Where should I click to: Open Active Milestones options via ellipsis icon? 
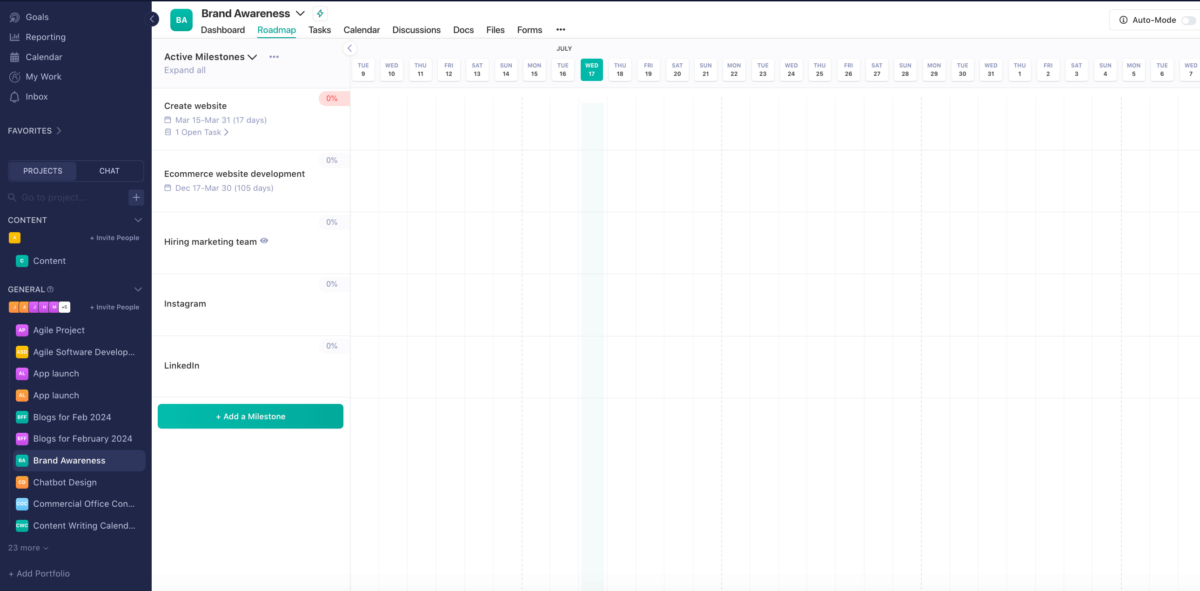[x=273, y=57]
